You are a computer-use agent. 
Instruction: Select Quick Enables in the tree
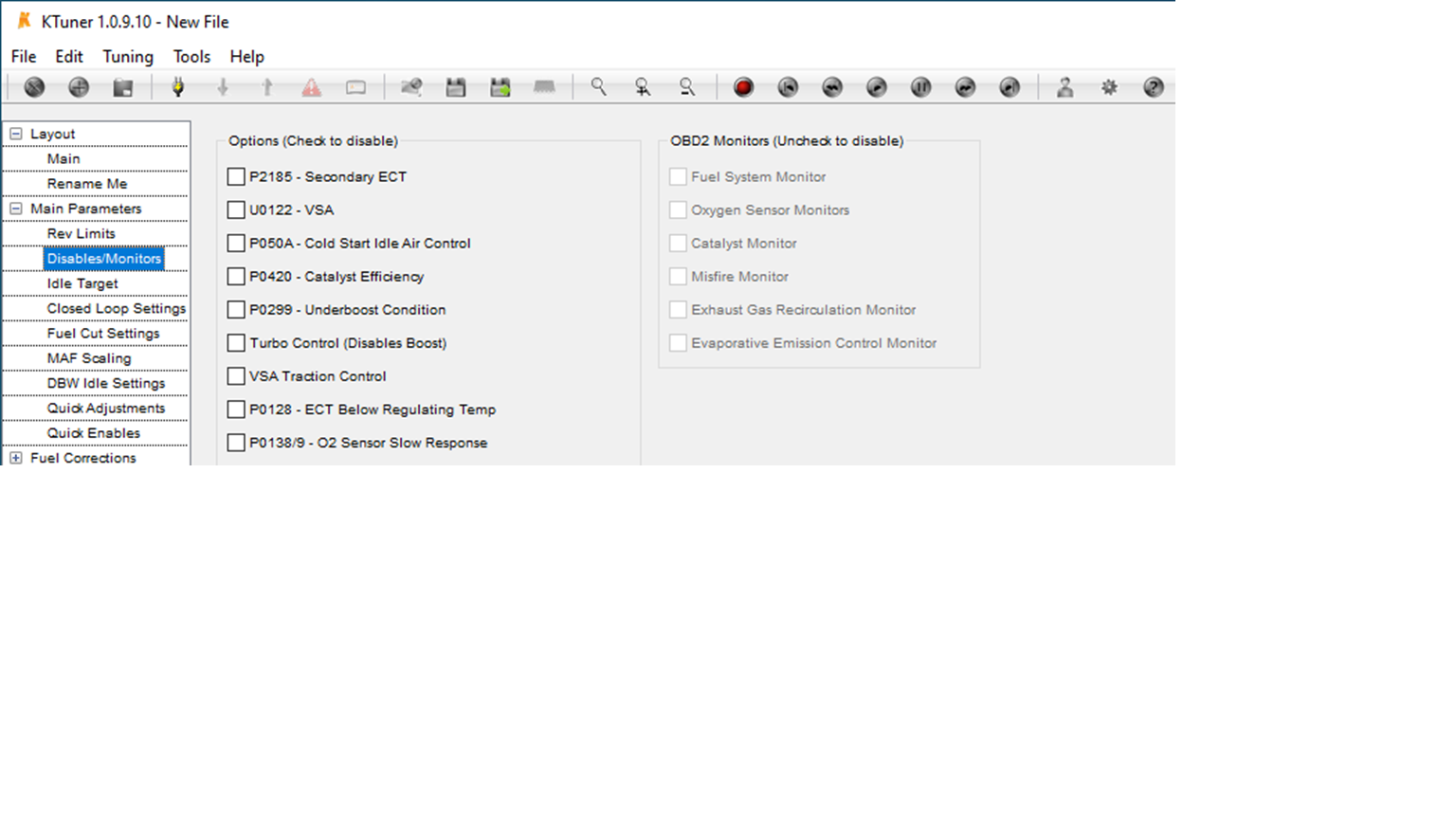[x=94, y=433]
